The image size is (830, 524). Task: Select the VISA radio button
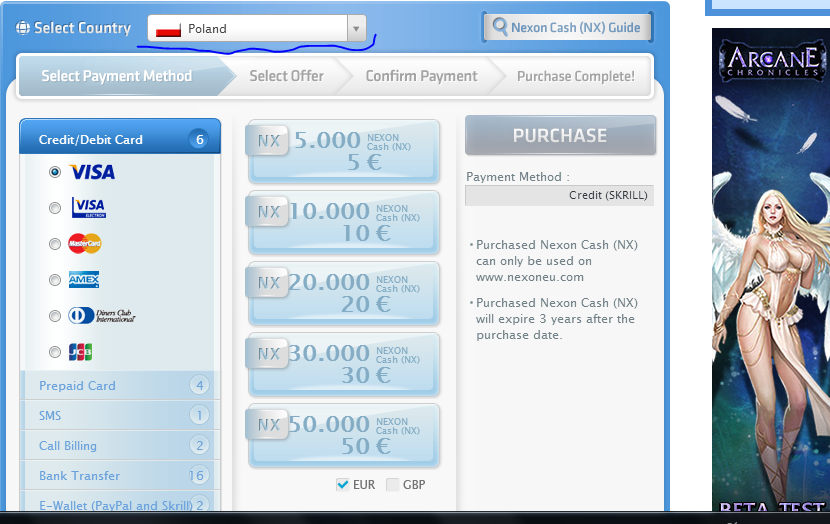pos(55,172)
